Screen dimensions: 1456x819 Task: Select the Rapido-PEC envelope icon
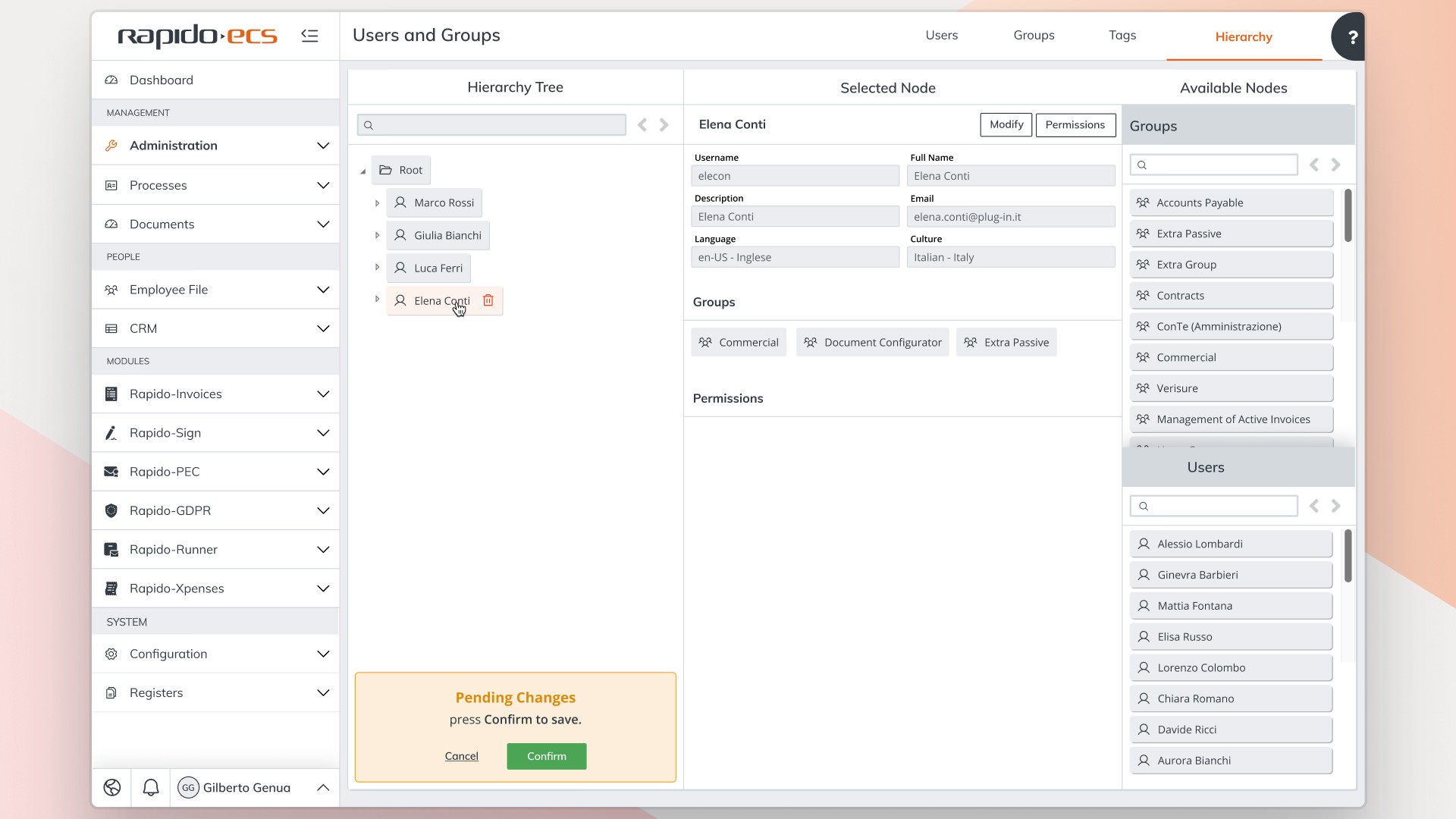point(111,471)
